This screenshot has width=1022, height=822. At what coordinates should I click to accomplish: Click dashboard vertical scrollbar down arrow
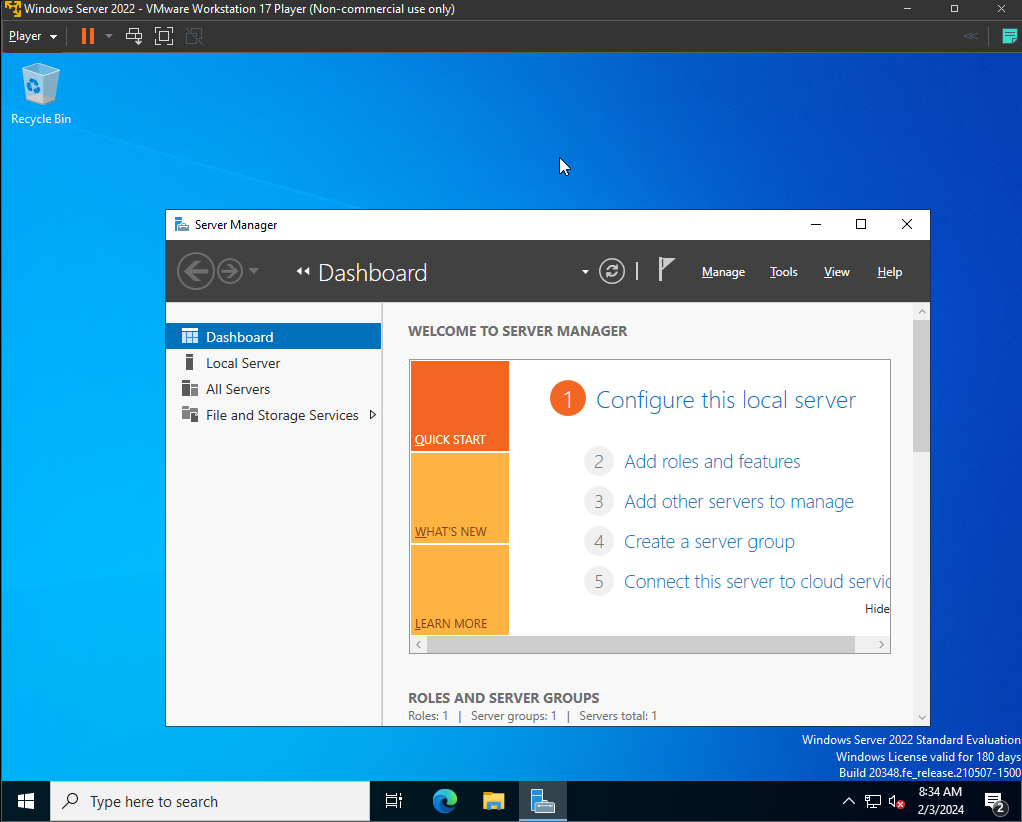coord(922,717)
